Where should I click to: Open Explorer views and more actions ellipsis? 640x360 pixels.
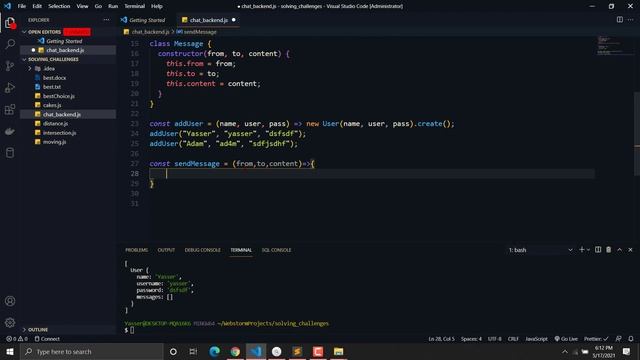click(x=106, y=20)
